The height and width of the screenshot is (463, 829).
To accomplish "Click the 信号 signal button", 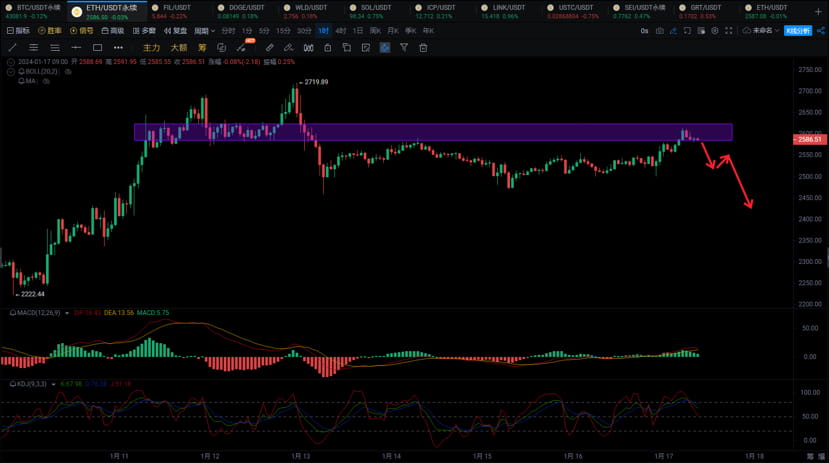I will click(x=81, y=31).
